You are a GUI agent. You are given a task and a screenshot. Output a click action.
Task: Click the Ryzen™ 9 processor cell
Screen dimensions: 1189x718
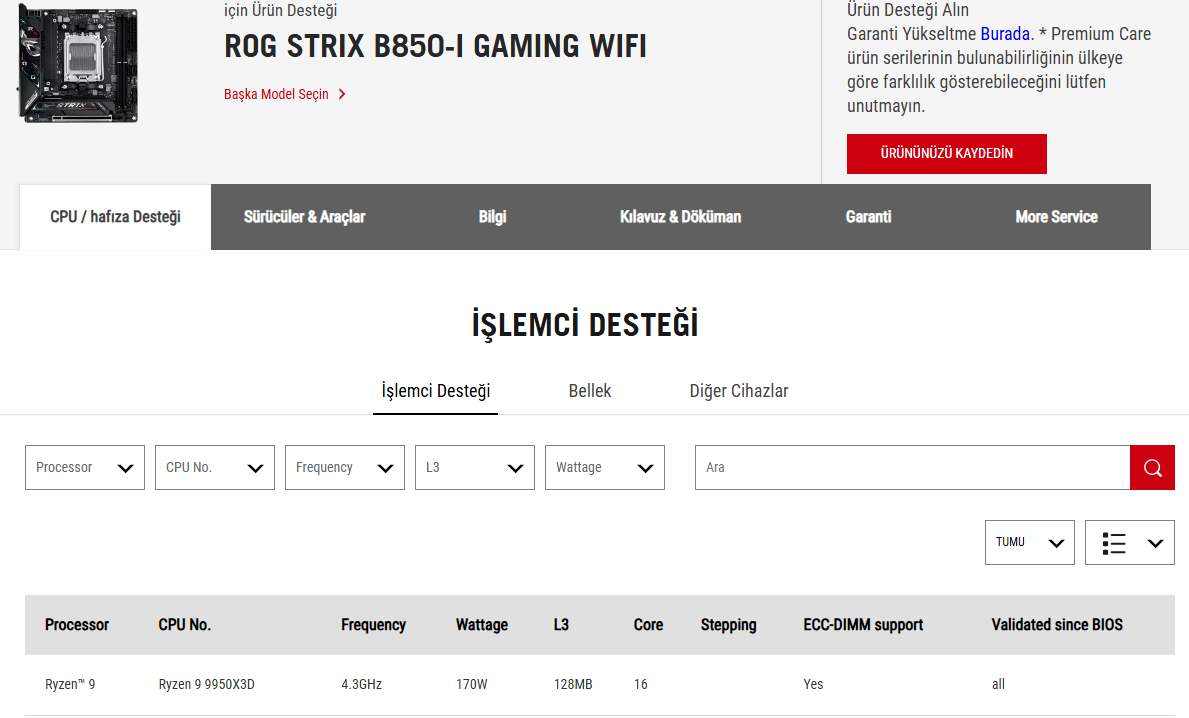(x=70, y=685)
